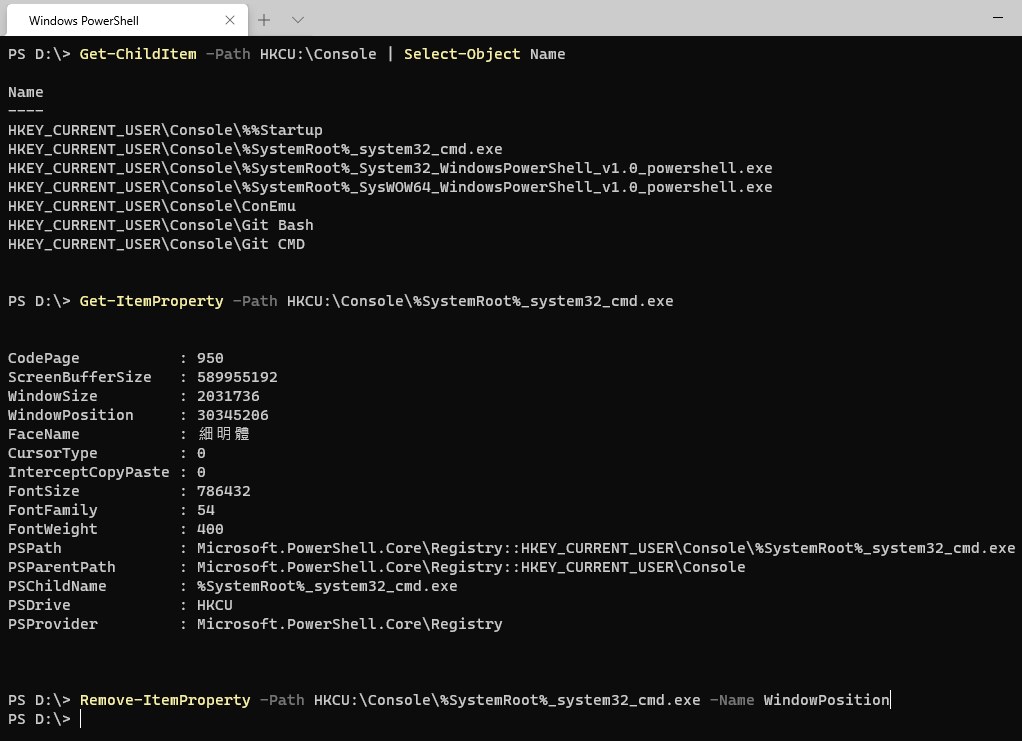Minimize the terminal window
The height and width of the screenshot is (741, 1022).
(998, 18)
